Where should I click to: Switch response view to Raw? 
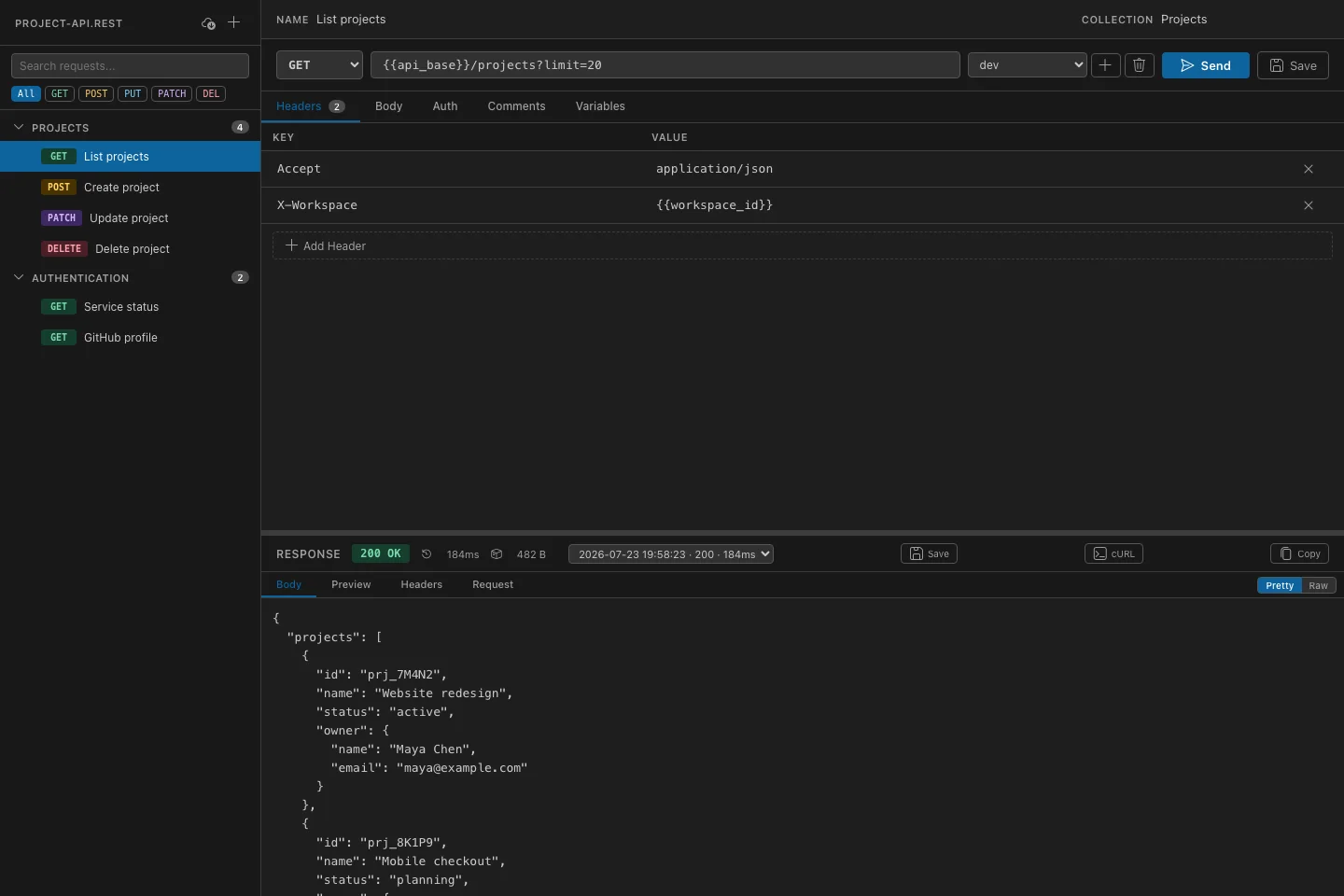[1318, 585]
